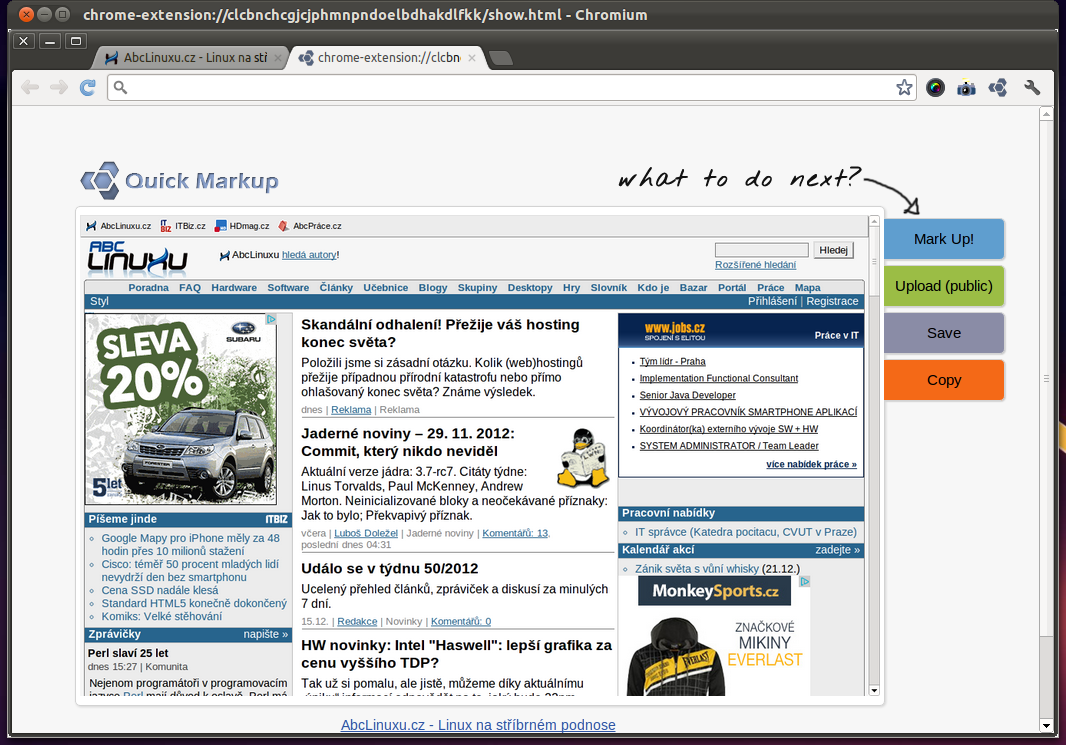Click the AbcLinuxu.cz favicon in the network bar
Image resolution: width=1066 pixels, height=745 pixels.
[91, 226]
